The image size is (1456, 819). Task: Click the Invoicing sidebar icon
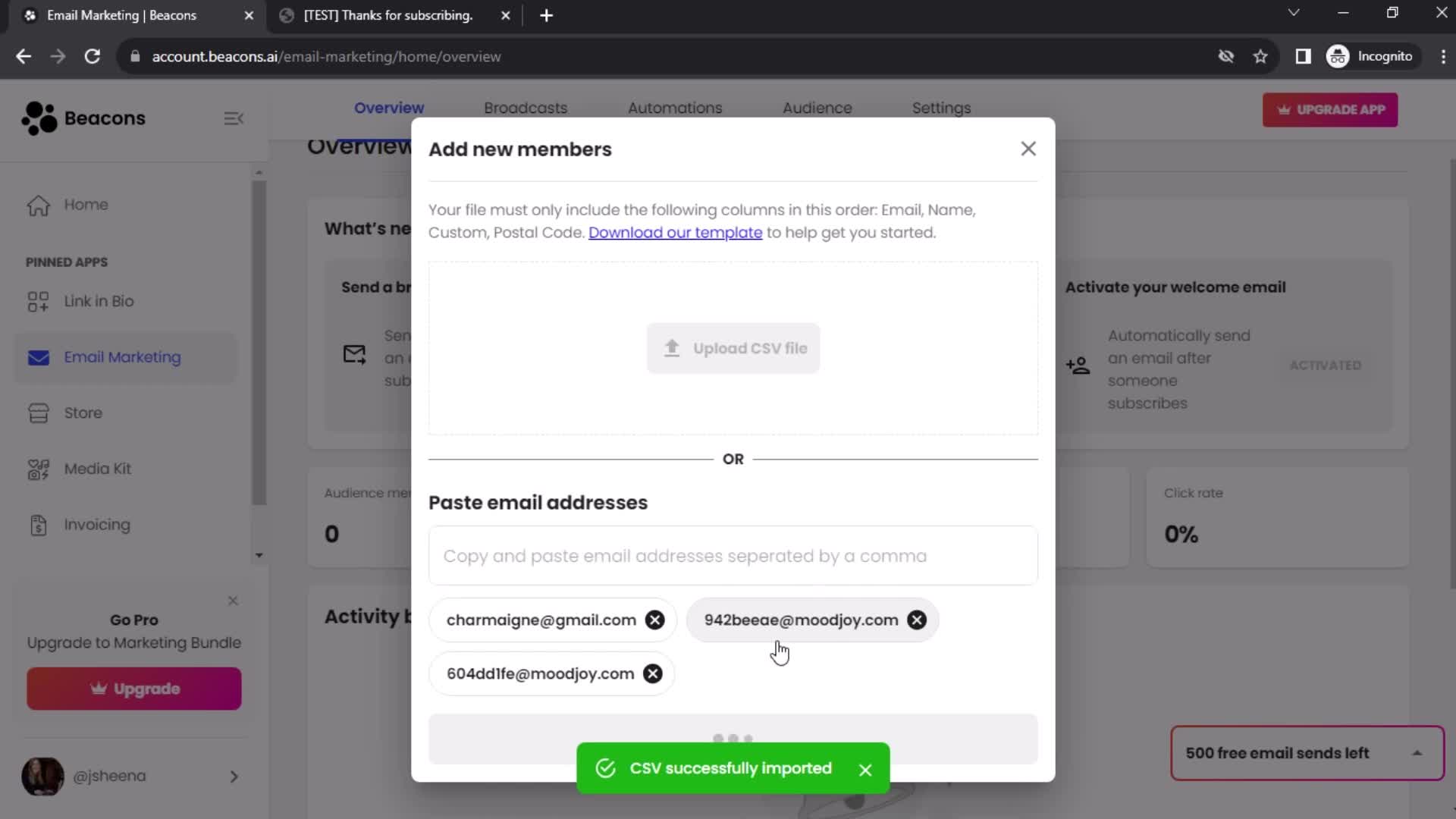tap(38, 525)
